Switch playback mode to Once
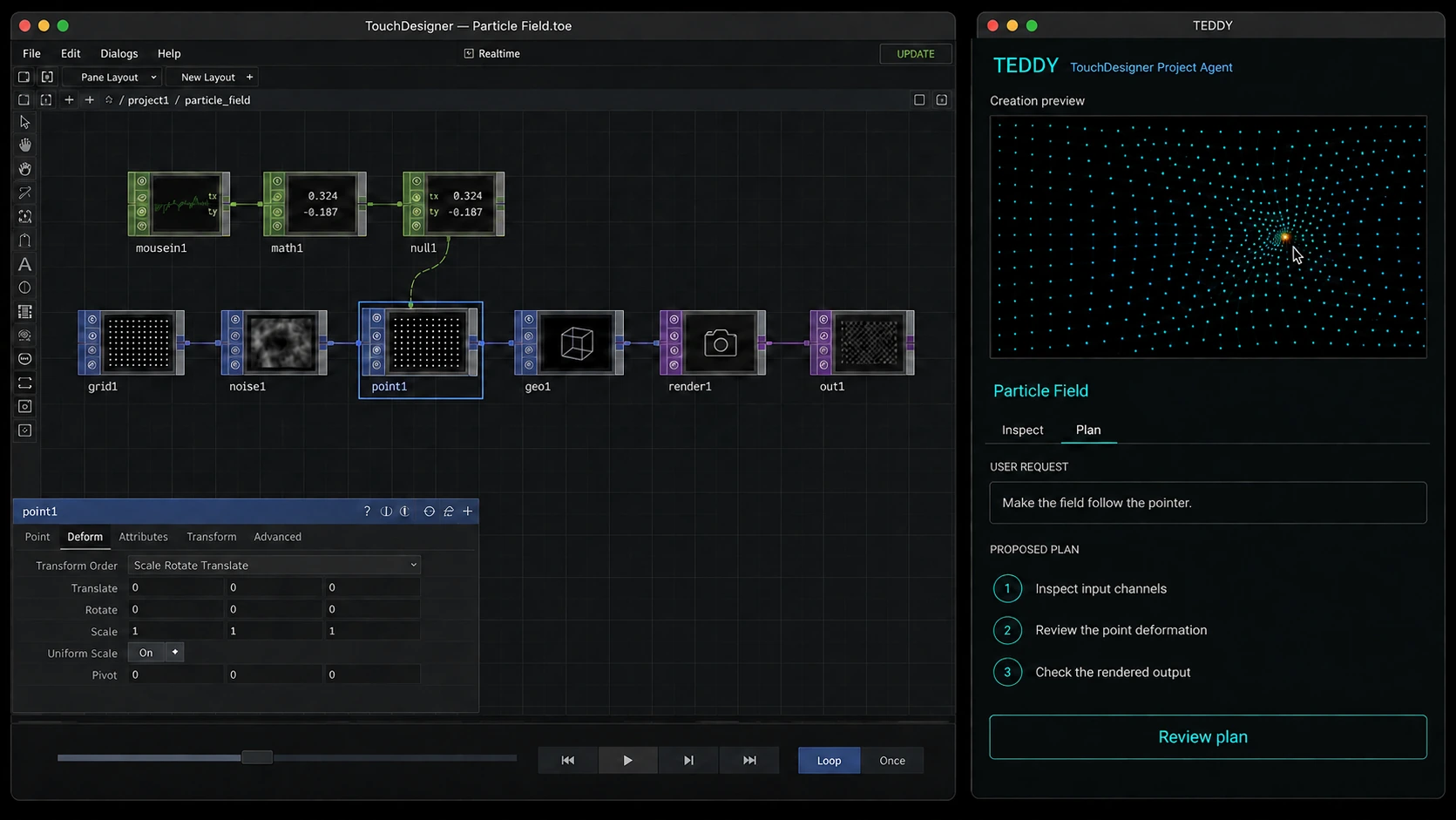The image size is (1456, 820). click(892, 761)
